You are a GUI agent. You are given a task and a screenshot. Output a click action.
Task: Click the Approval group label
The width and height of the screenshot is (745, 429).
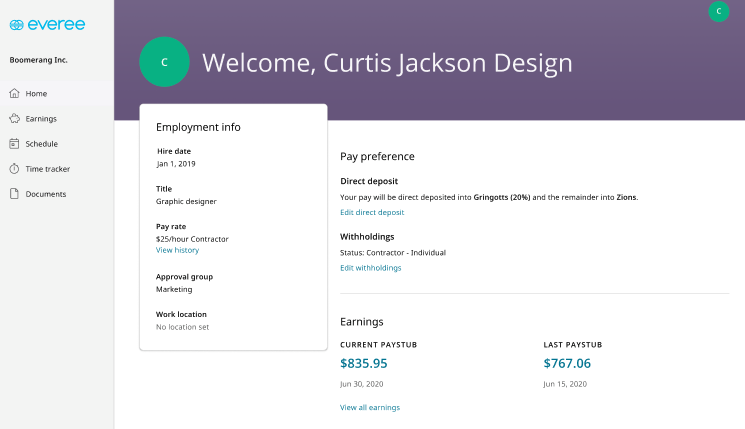point(184,277)
